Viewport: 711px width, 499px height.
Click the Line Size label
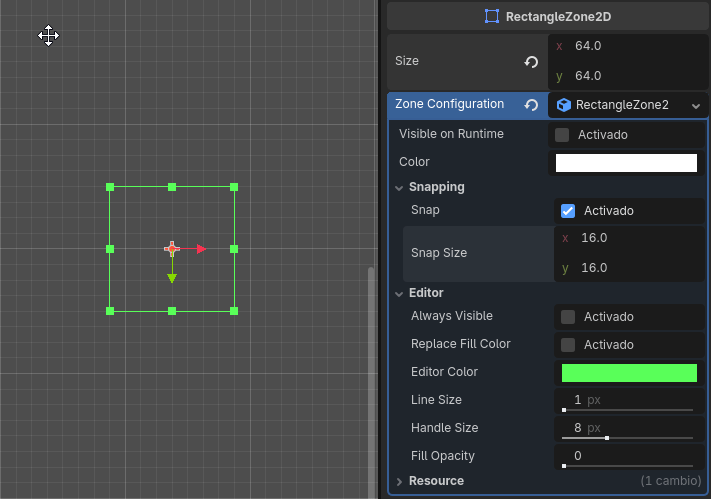(436, 400)
